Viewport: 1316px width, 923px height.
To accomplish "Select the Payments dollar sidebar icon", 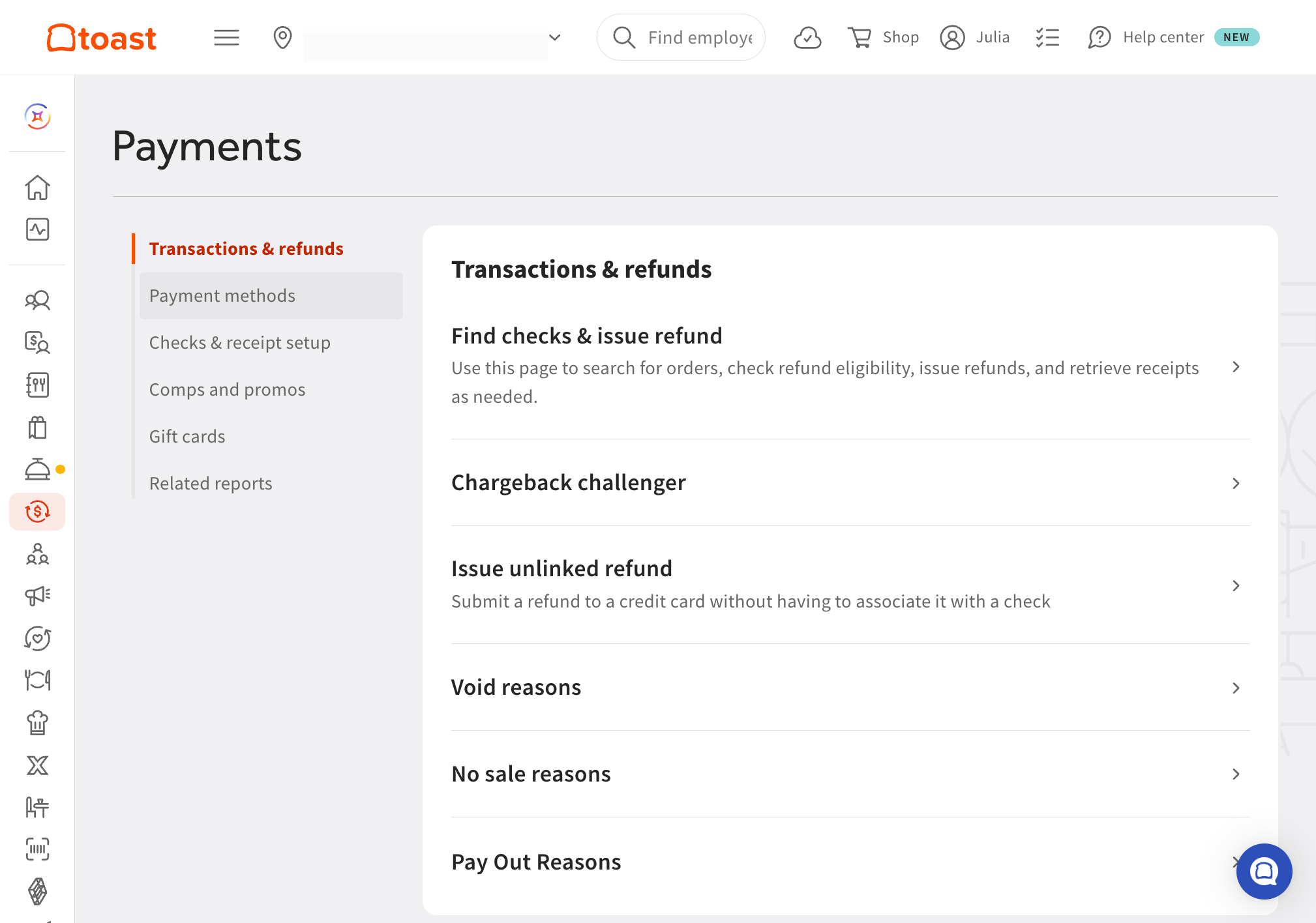I will click(x=37, y=512).
